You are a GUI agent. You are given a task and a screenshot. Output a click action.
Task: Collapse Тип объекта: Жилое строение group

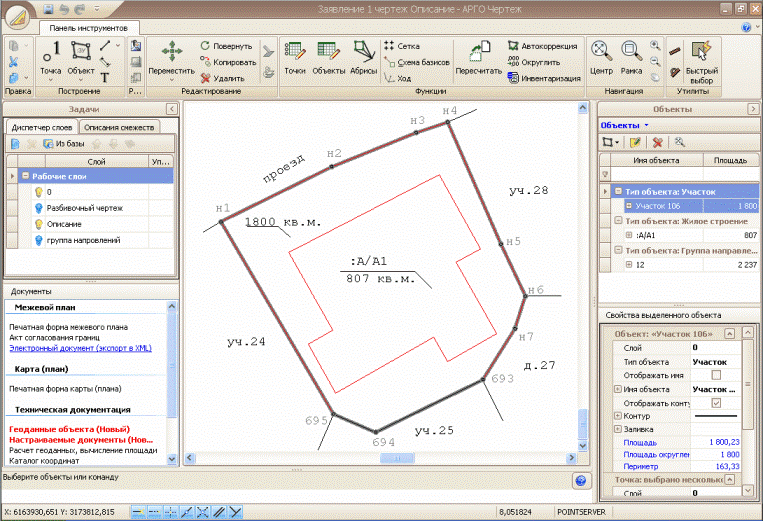pos(618,221)
